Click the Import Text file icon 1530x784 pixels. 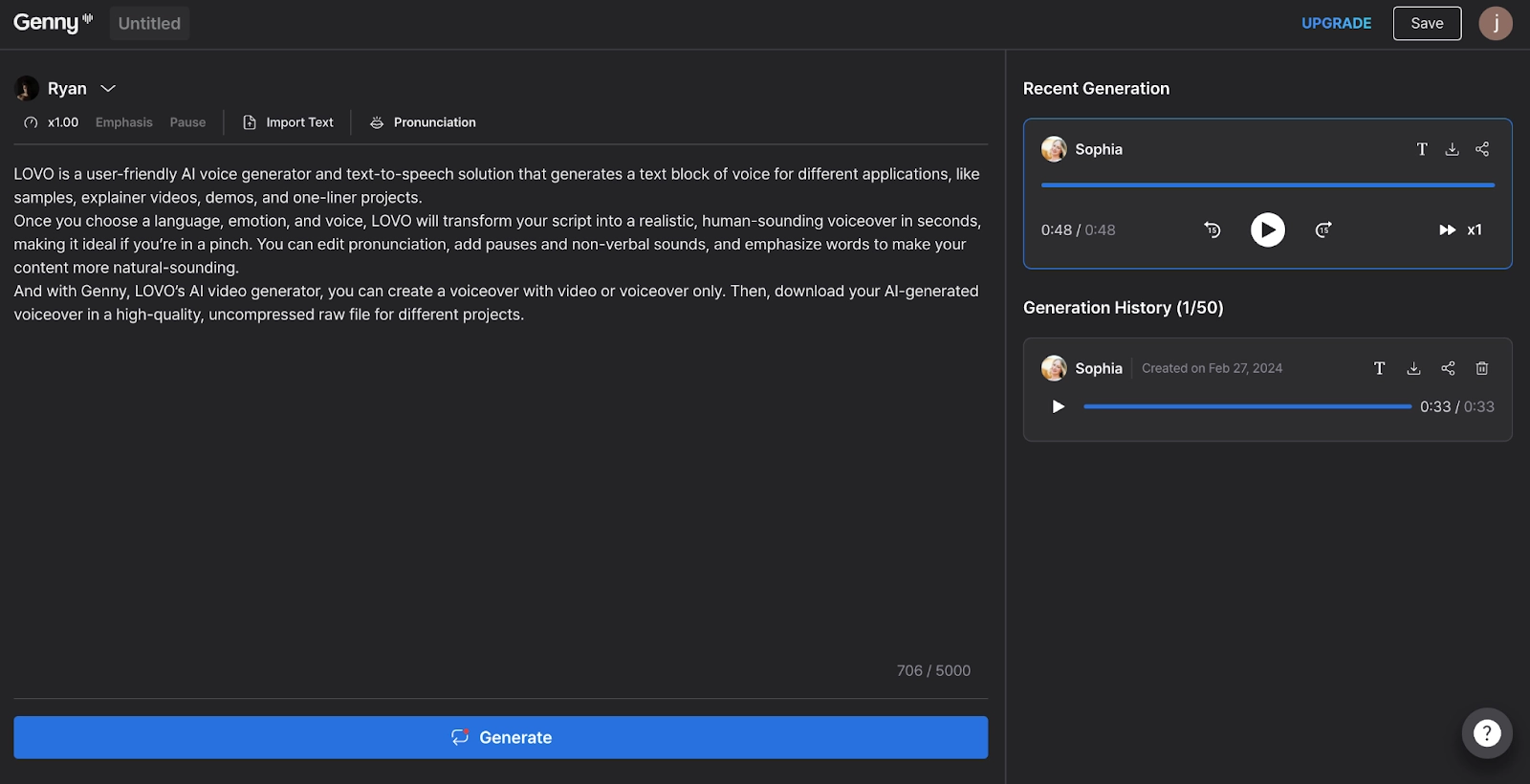(250, 122)
